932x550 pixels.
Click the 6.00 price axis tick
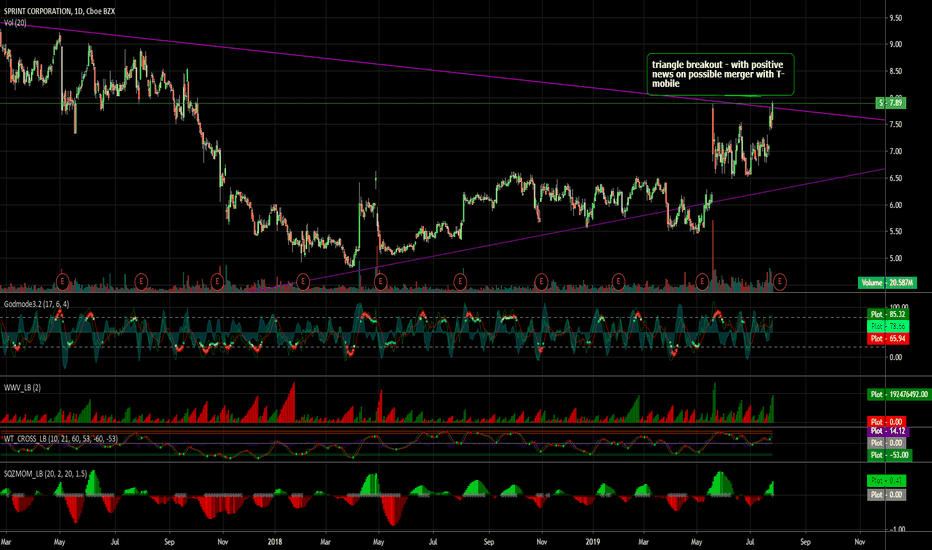coord(895,205)
